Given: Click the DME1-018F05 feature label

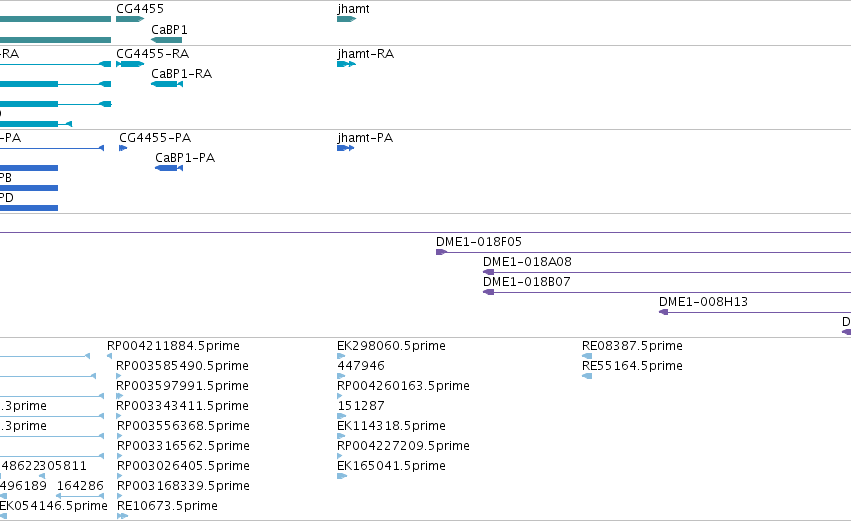Looking at the screenshot, I should 479,242.
